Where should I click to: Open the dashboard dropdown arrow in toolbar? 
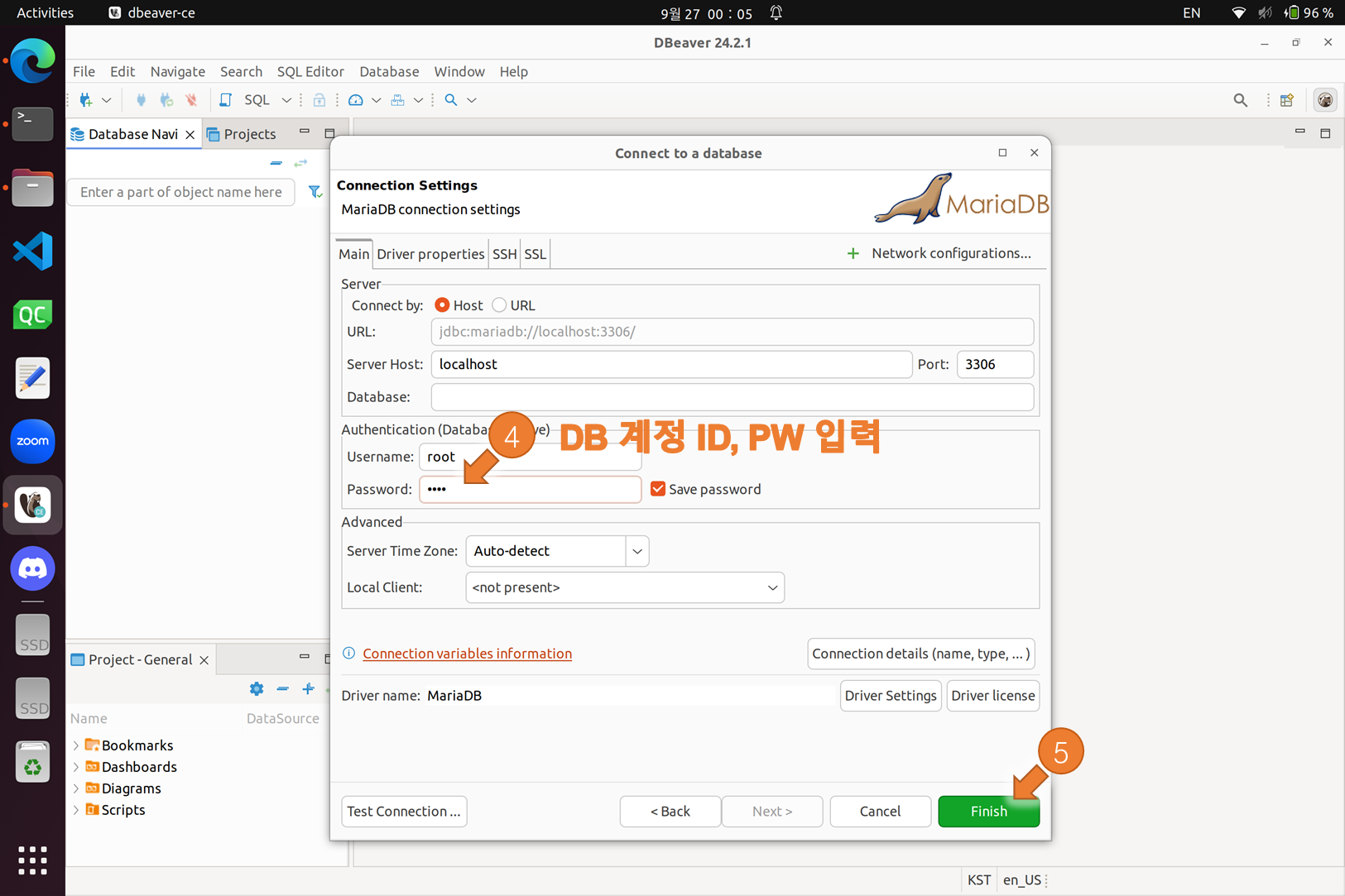[376, 100]
